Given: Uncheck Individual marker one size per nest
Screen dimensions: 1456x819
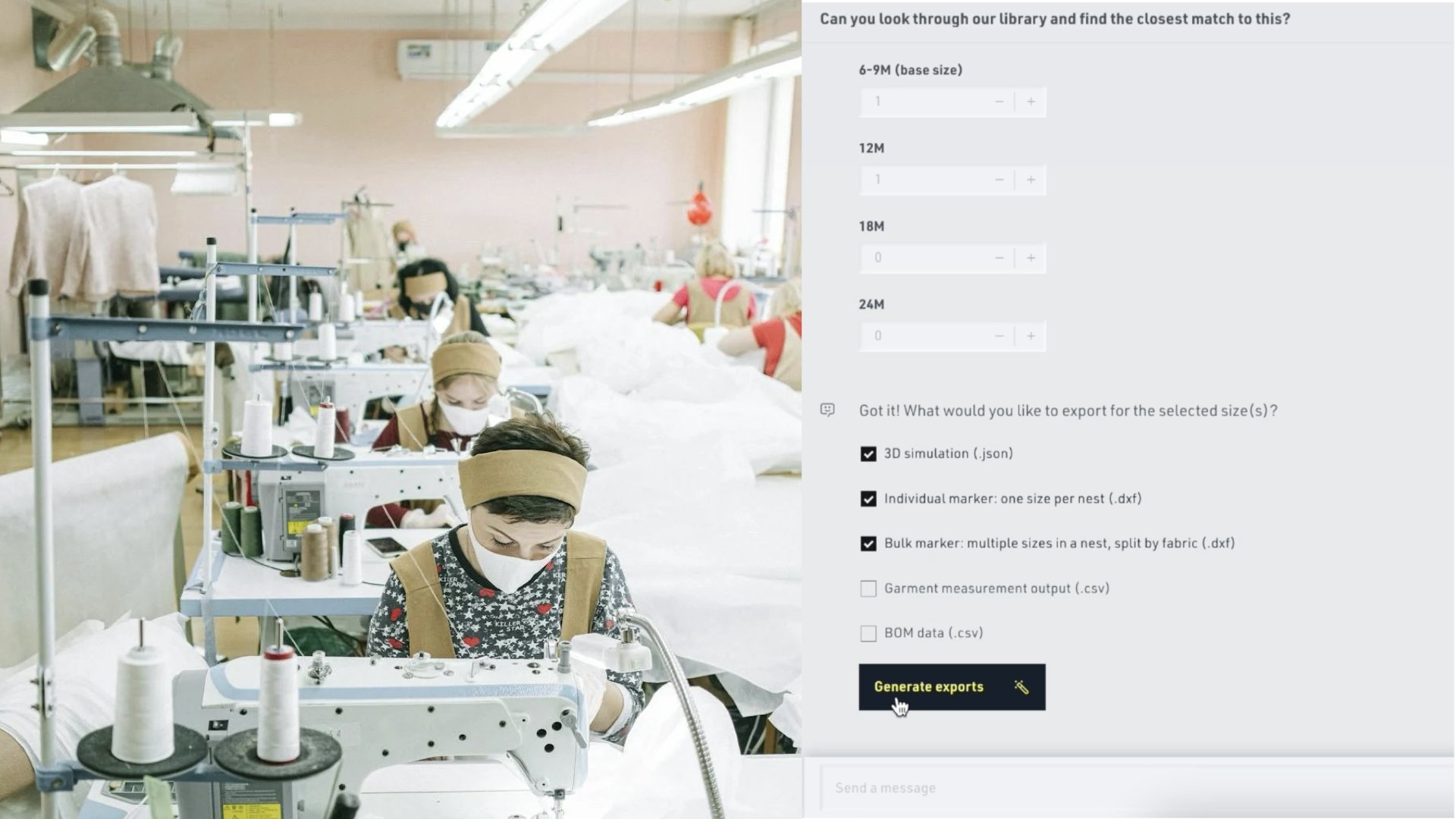Looking at the screenshot, I should [x=868, y=499].
